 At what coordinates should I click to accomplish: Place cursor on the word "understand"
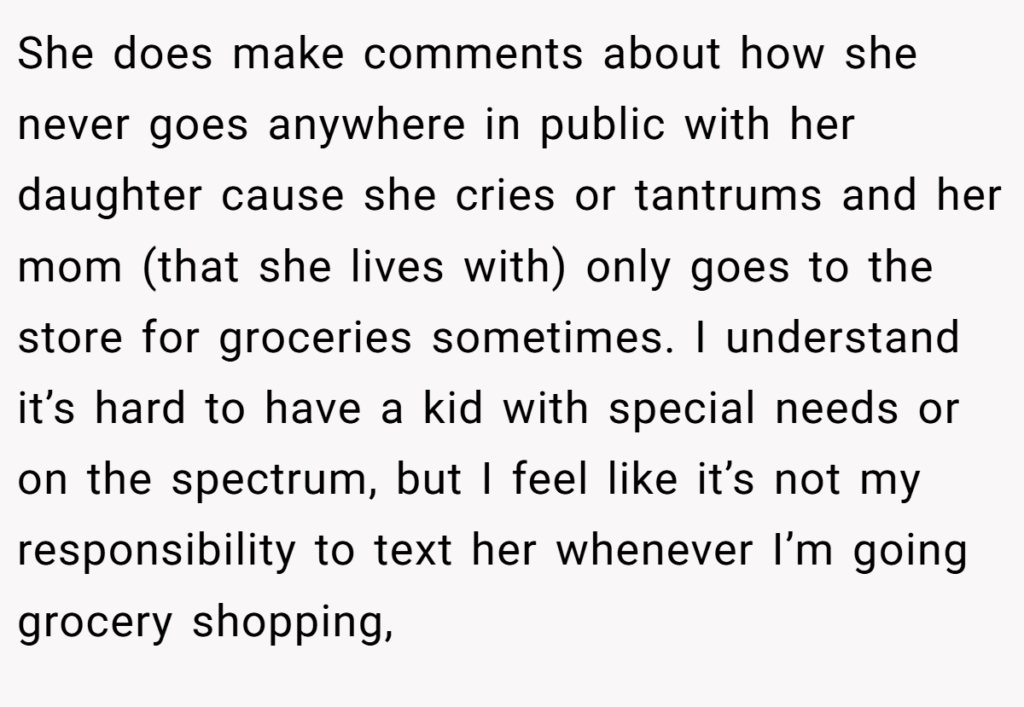point(842,338)
